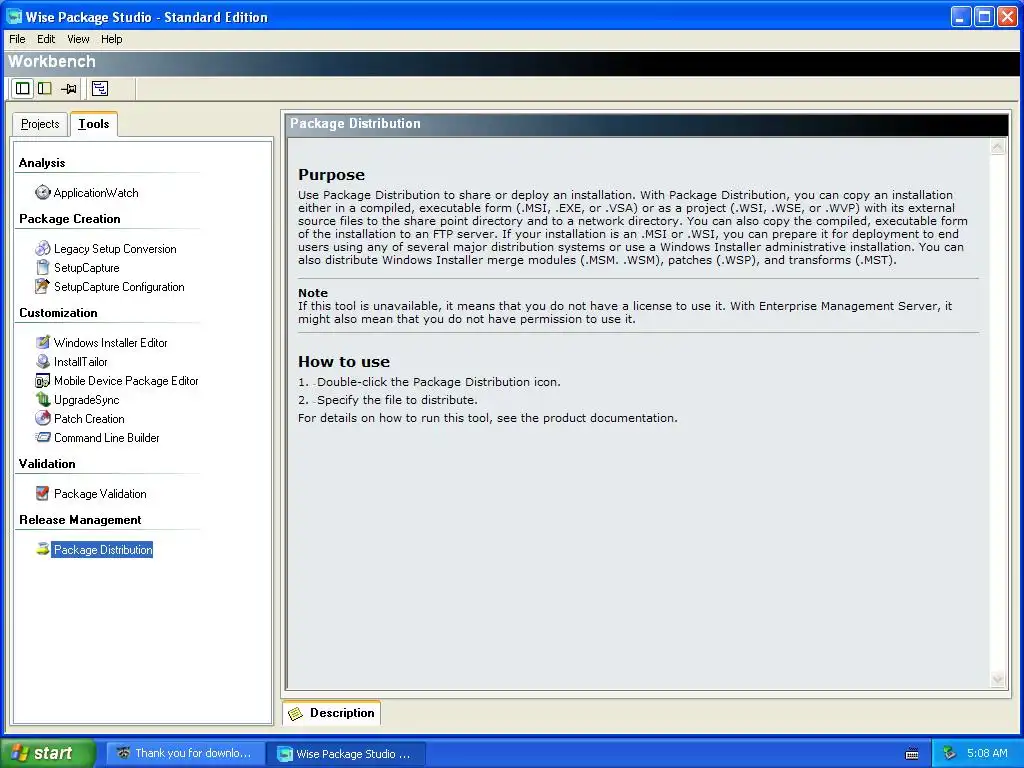Click the 'Specify the file to distribute' step
1024x768 pixels.
[x=397, y=400]
